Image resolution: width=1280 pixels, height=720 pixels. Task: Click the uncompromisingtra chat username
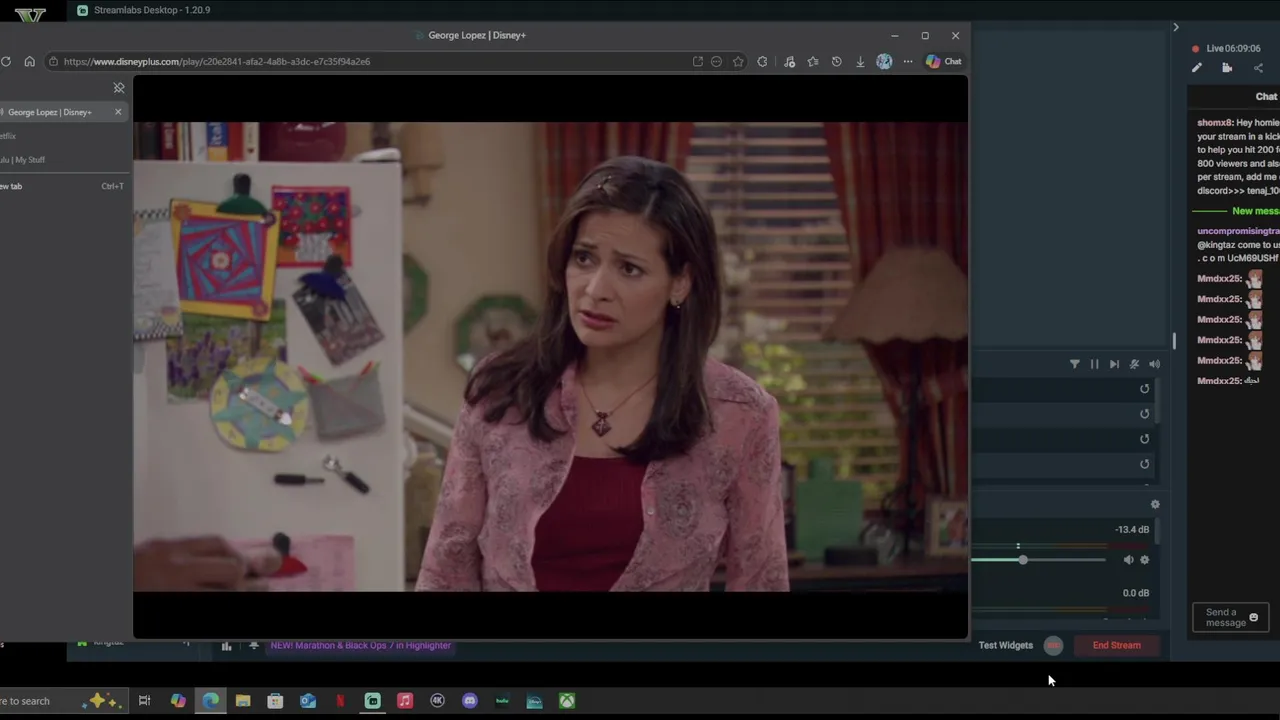coord(1238,231)
